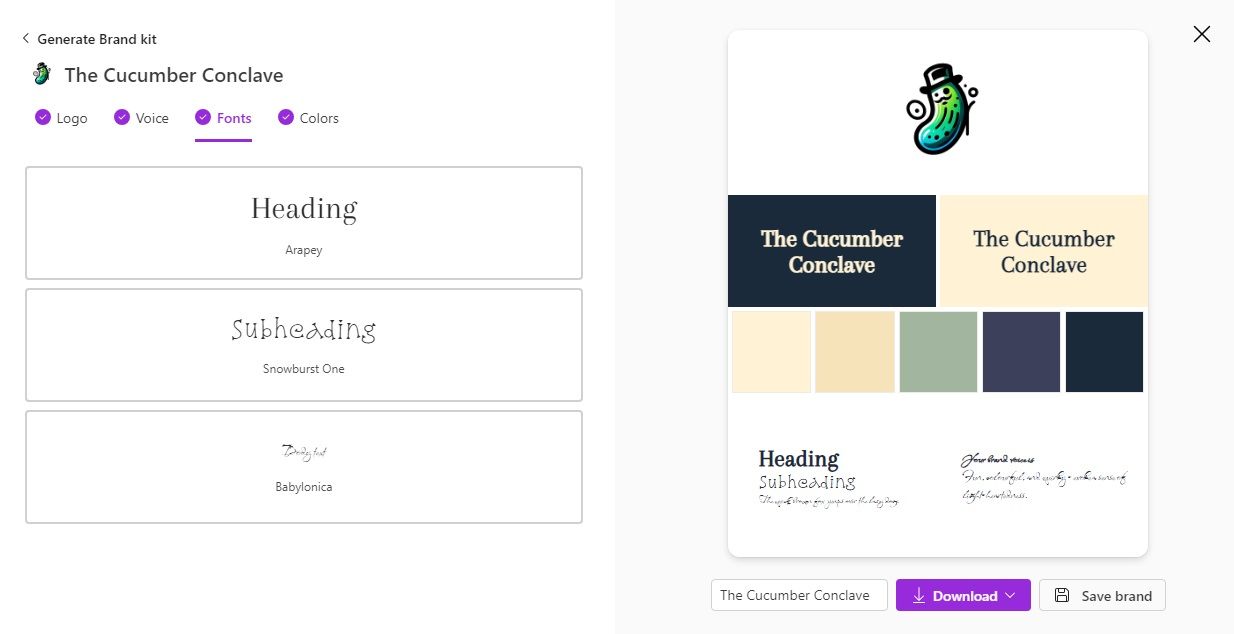Click the back arrow beside Generate Brand kit

click(x=25, y=39)
